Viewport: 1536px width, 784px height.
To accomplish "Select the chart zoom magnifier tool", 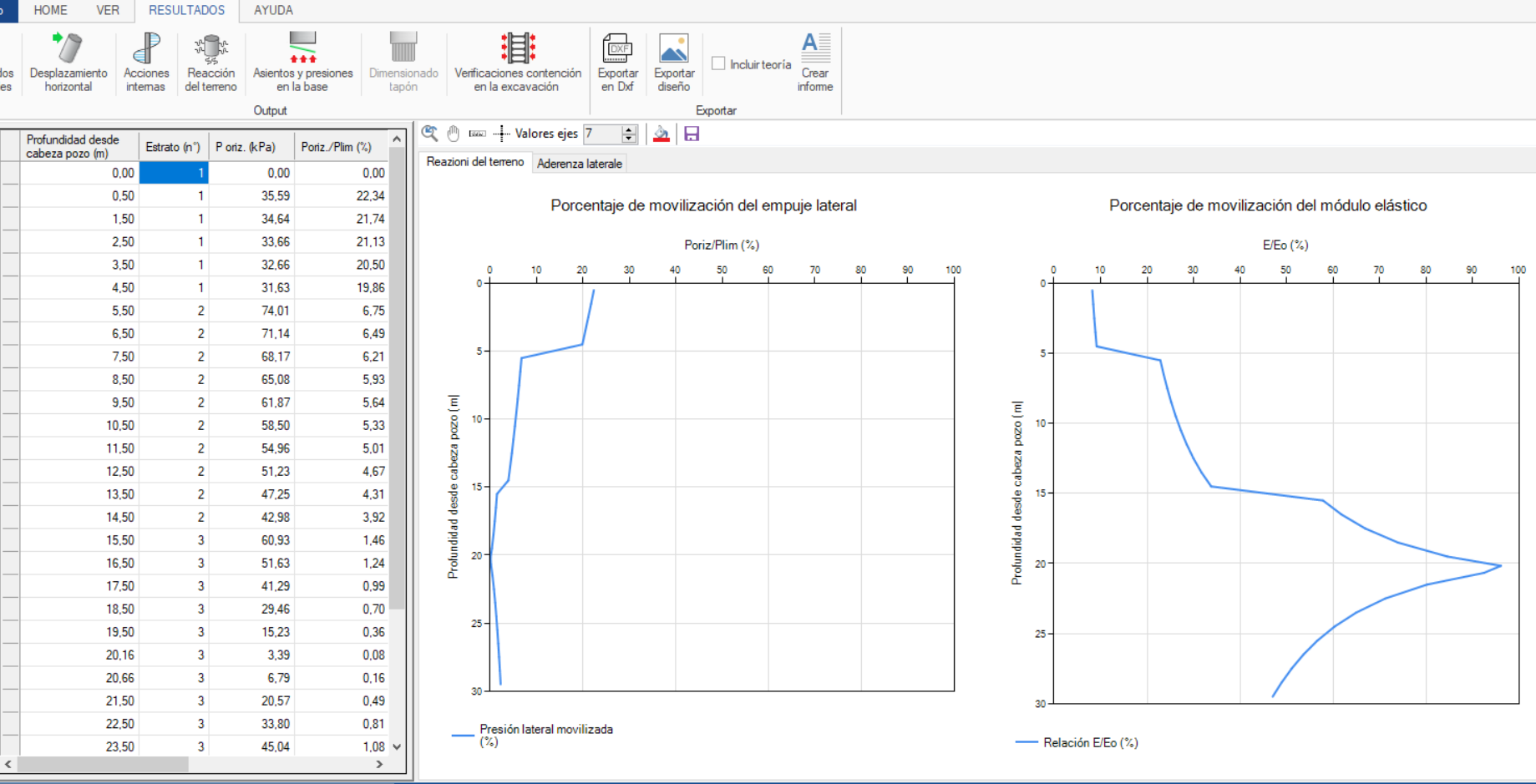I will (430, 134).
